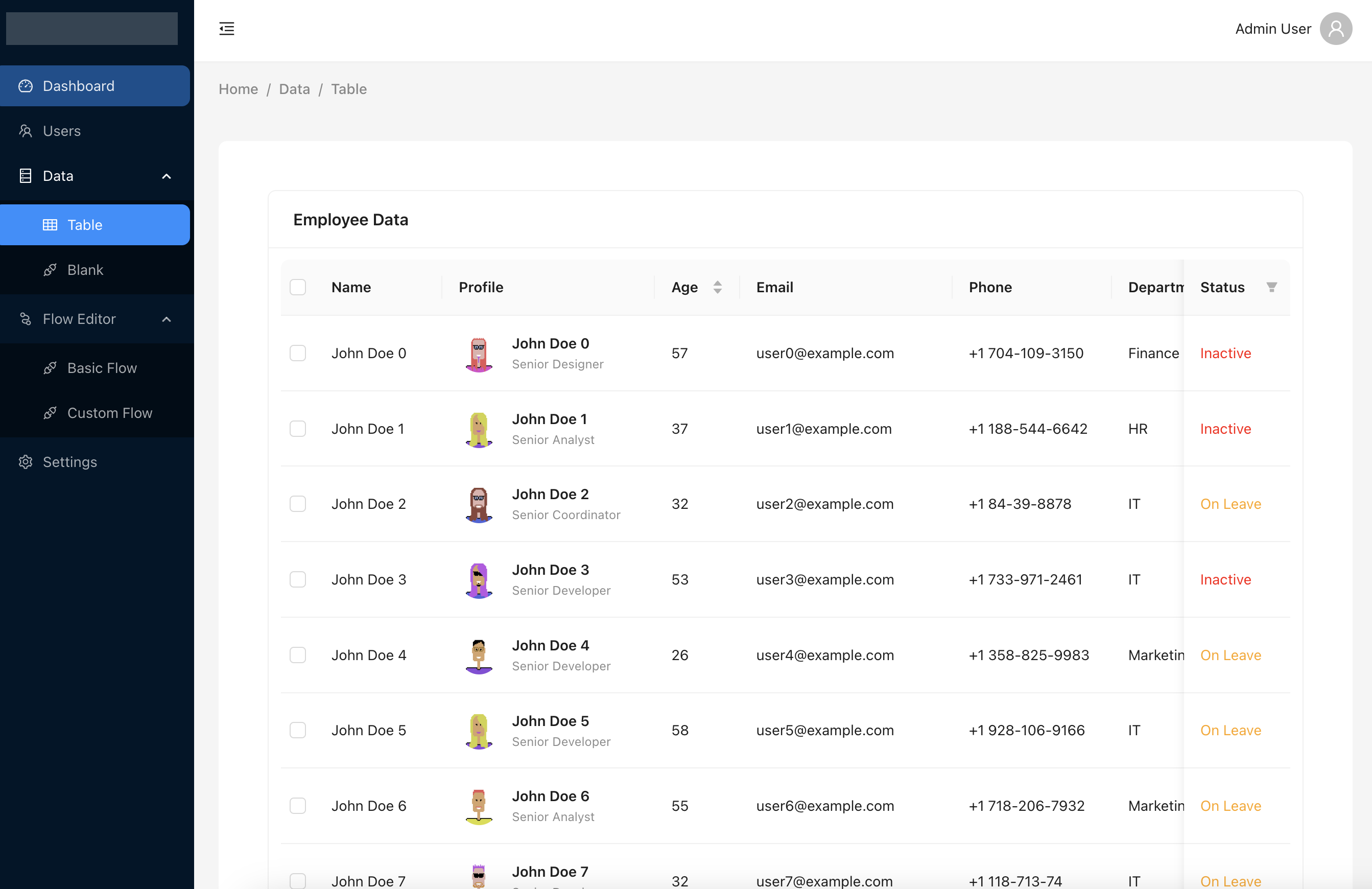Click the sidebar collapse menu icon
This screenshot has width=1372, height=889.
227,28
